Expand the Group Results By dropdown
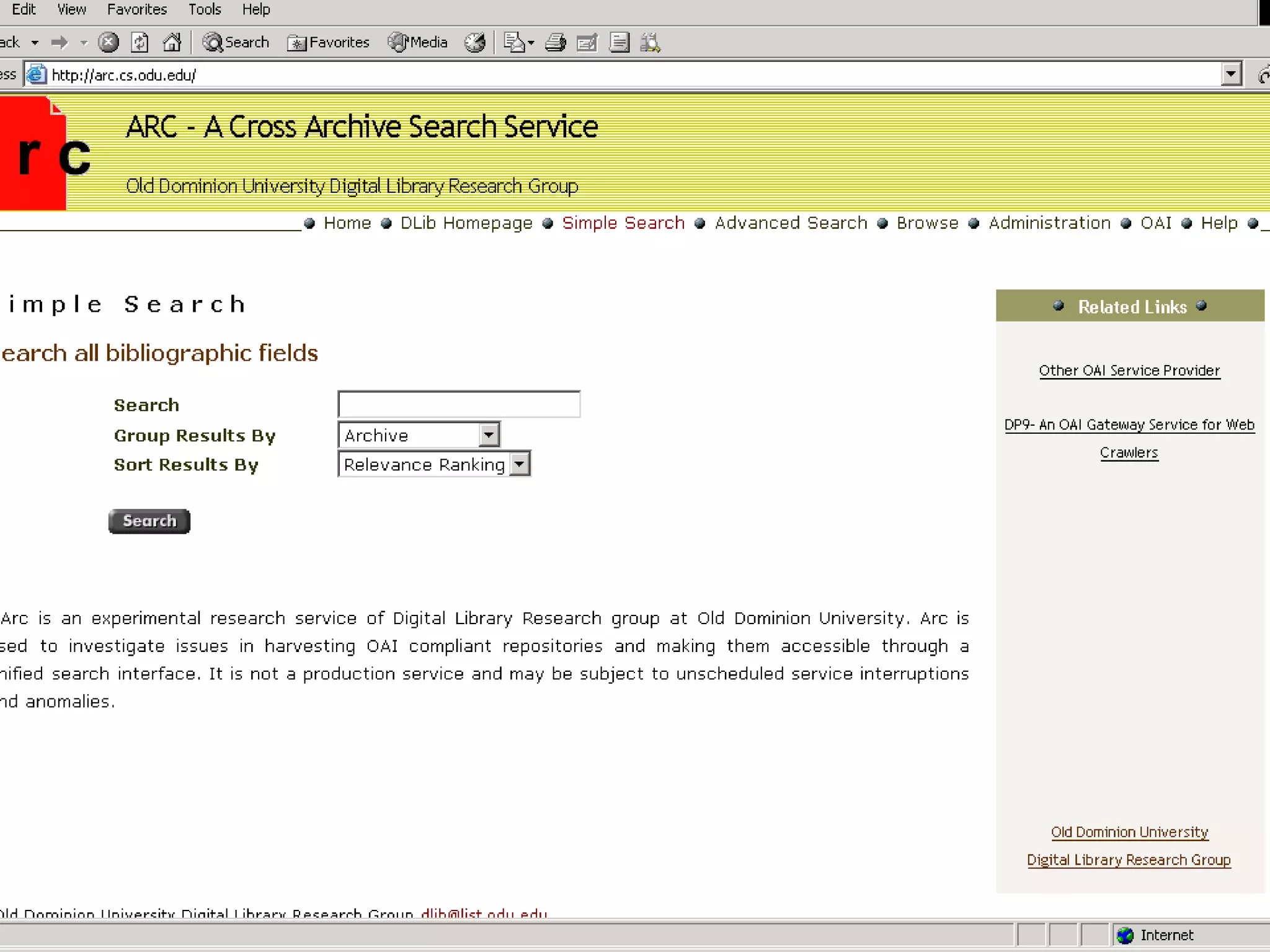The image size is (1270, 952). coord(489,435)
